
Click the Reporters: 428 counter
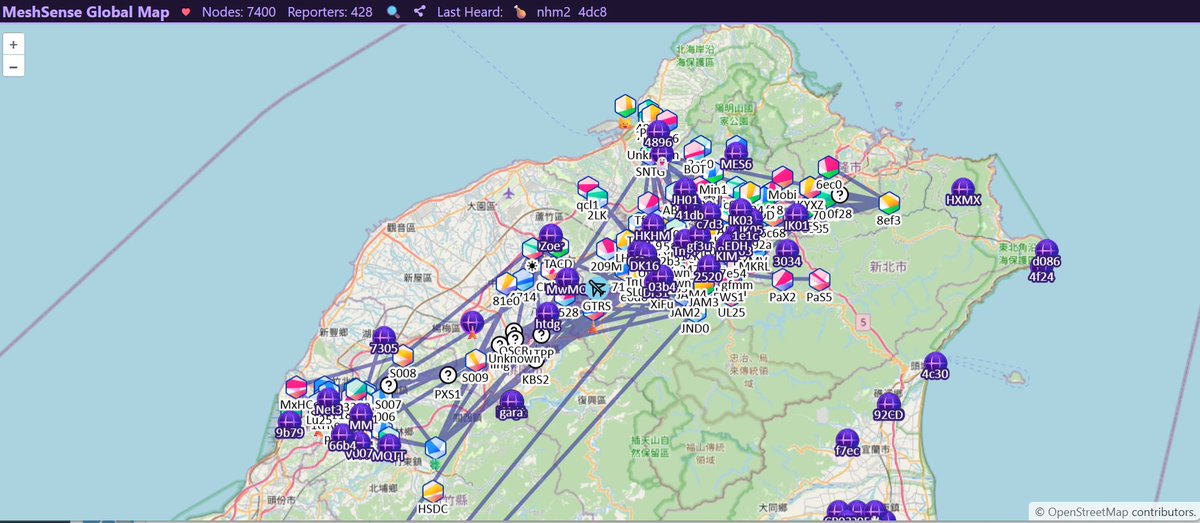point(329,12)
